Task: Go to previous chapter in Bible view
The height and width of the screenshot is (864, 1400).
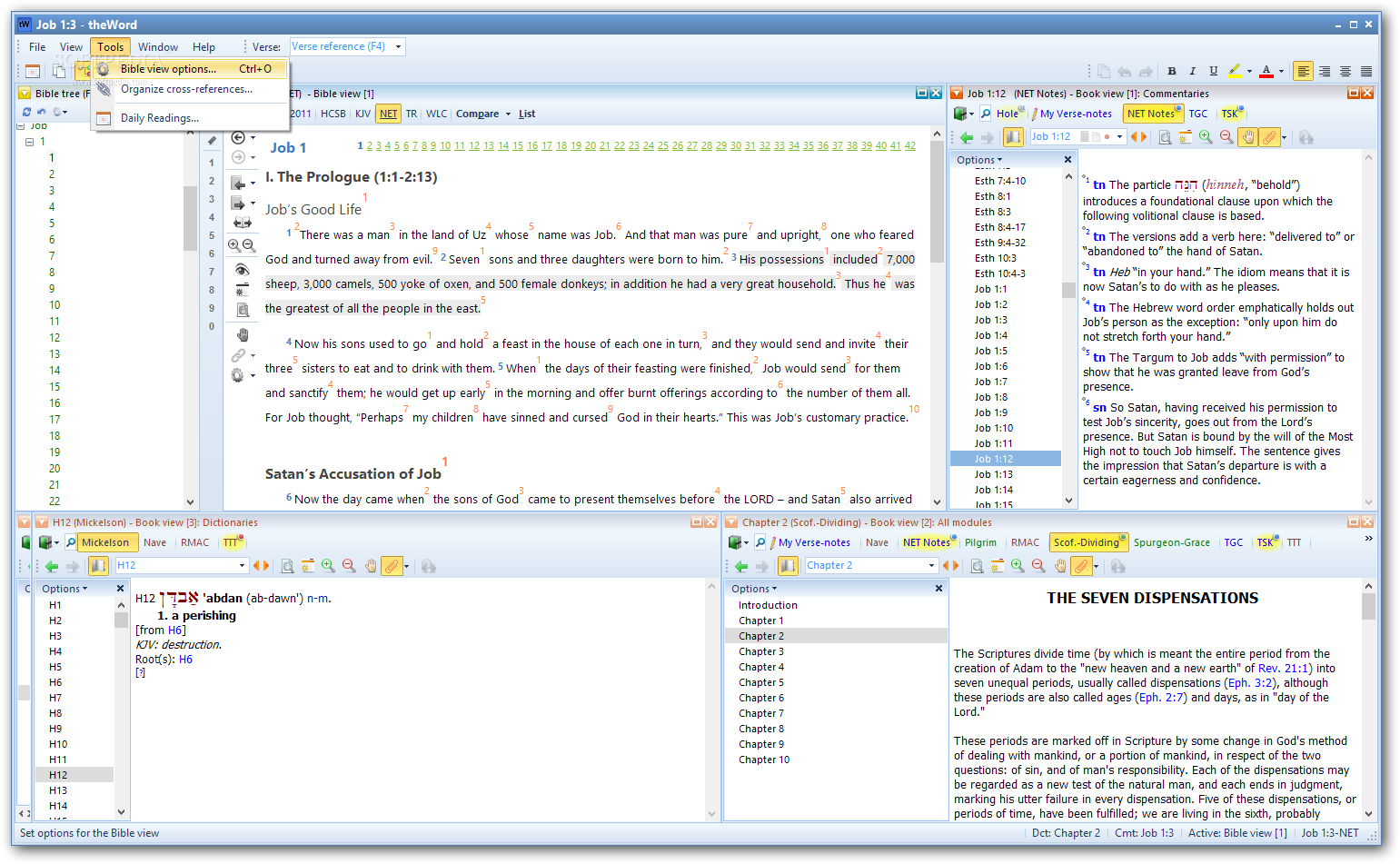Action: (x=239, y=183)
